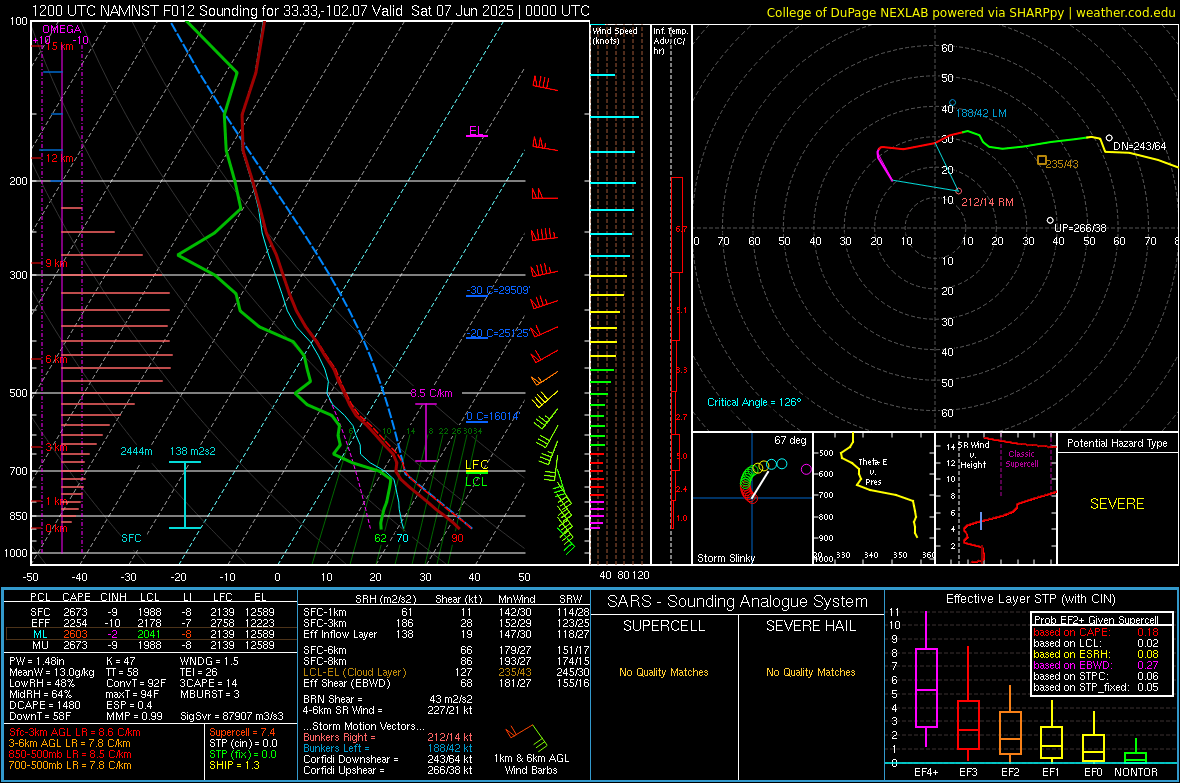The height and width of the screenshot is (783, 1180).
Task: Click the SigSvr = 87907 m3/s3 value
Action: 232,716
